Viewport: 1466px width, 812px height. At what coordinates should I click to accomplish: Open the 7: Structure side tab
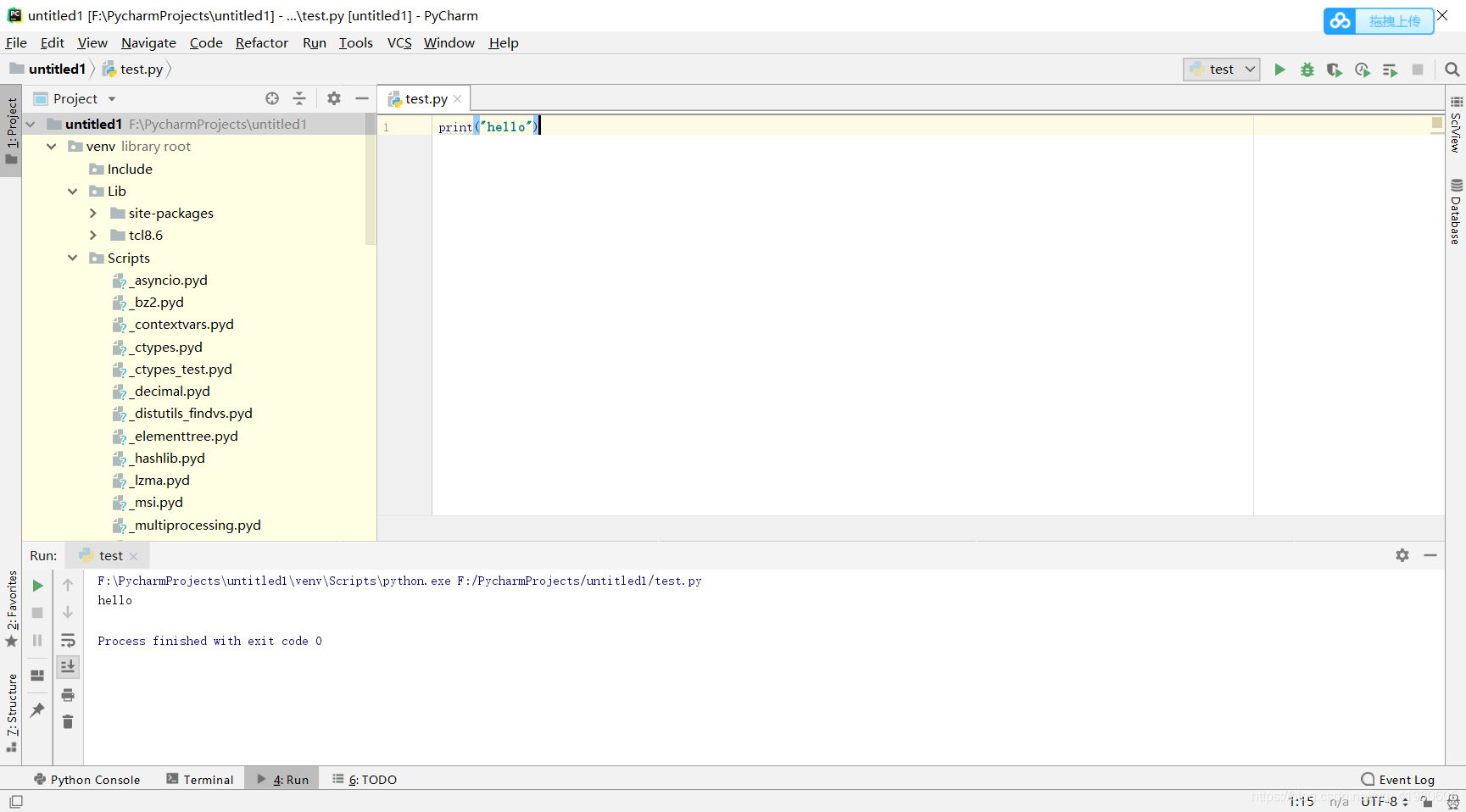pos(11,713)
